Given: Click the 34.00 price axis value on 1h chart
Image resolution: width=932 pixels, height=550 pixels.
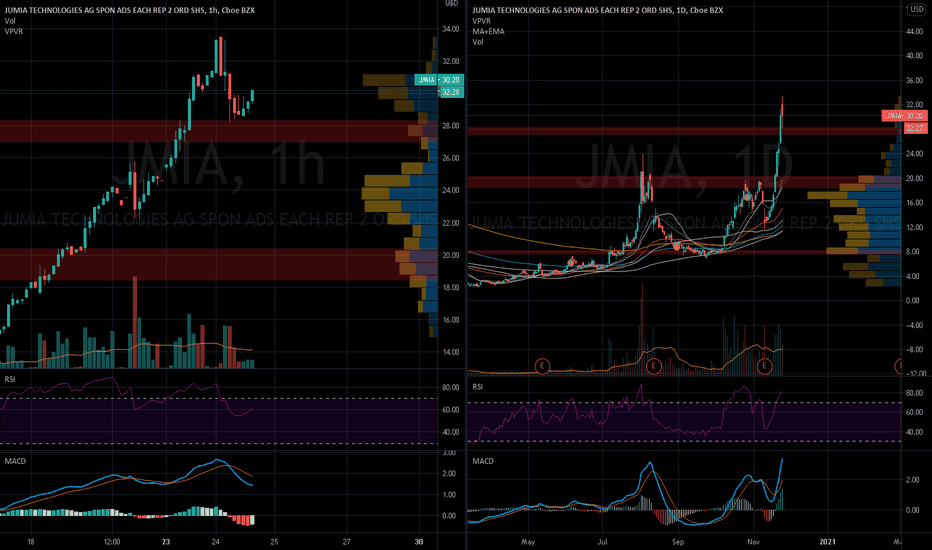Looking at the screenshot, I should 451,29.
